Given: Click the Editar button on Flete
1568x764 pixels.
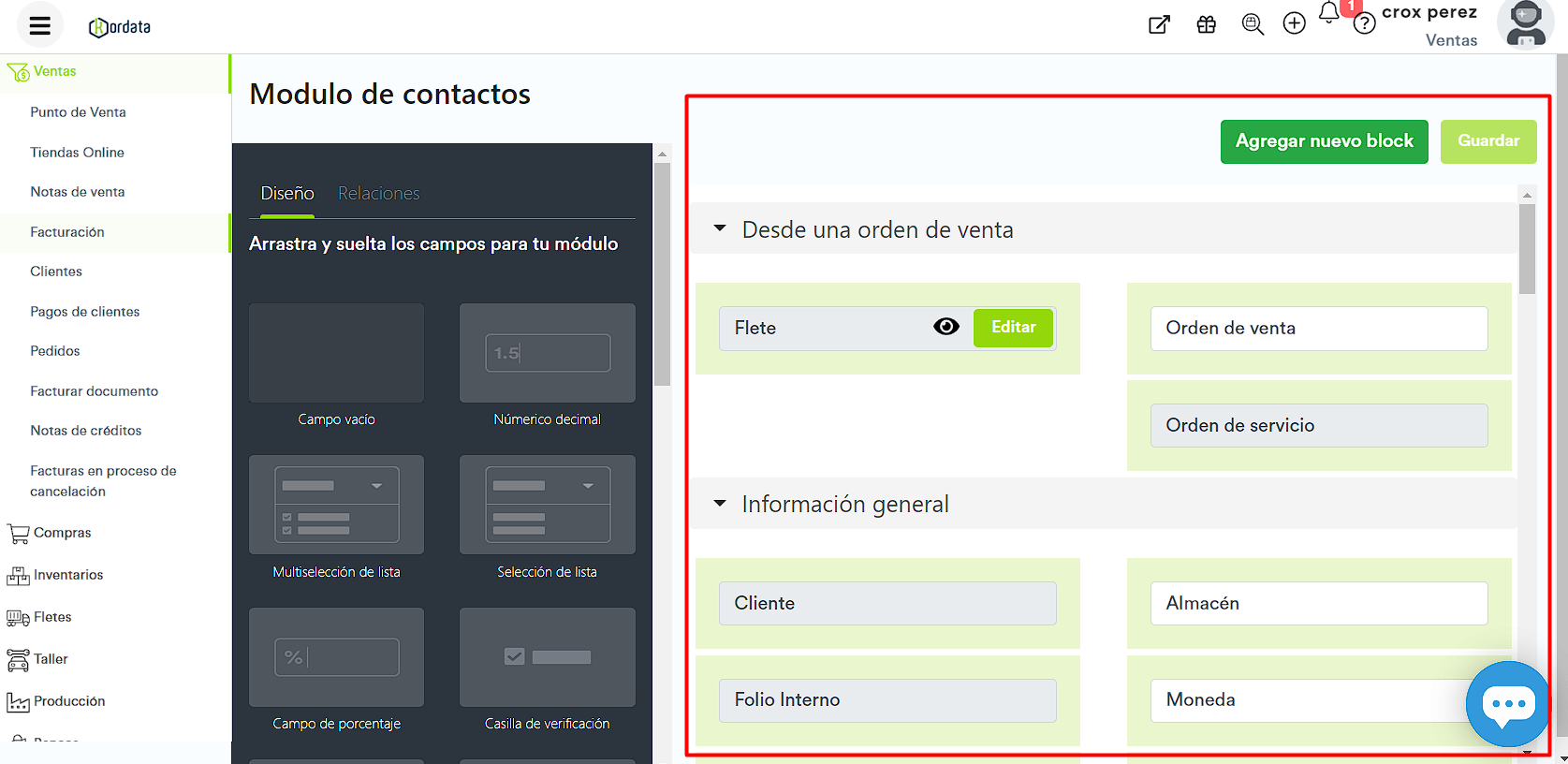Looking at the screenshot, I should coord(1013,328).
